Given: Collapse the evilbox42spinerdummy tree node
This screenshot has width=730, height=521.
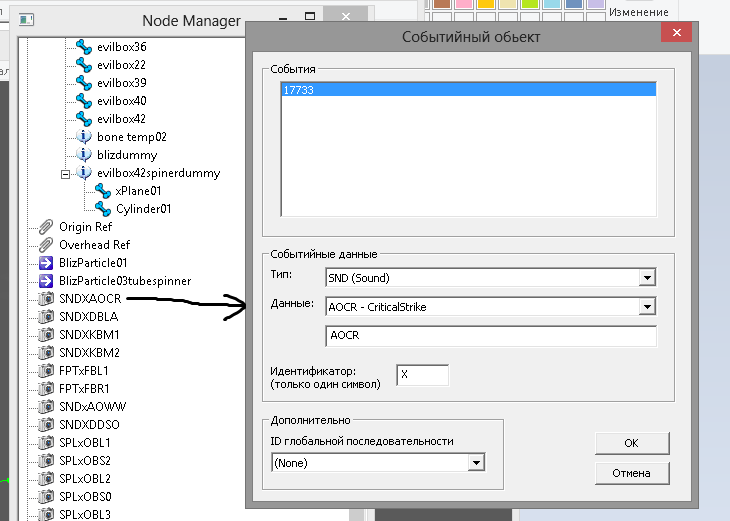Looking at the screenshot, I should [66, 175].
